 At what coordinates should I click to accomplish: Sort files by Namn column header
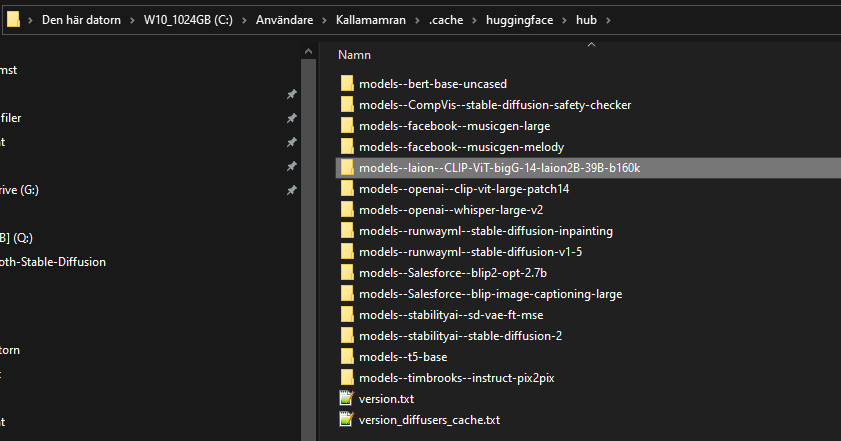pyautogui.click(x=354, y=55)
